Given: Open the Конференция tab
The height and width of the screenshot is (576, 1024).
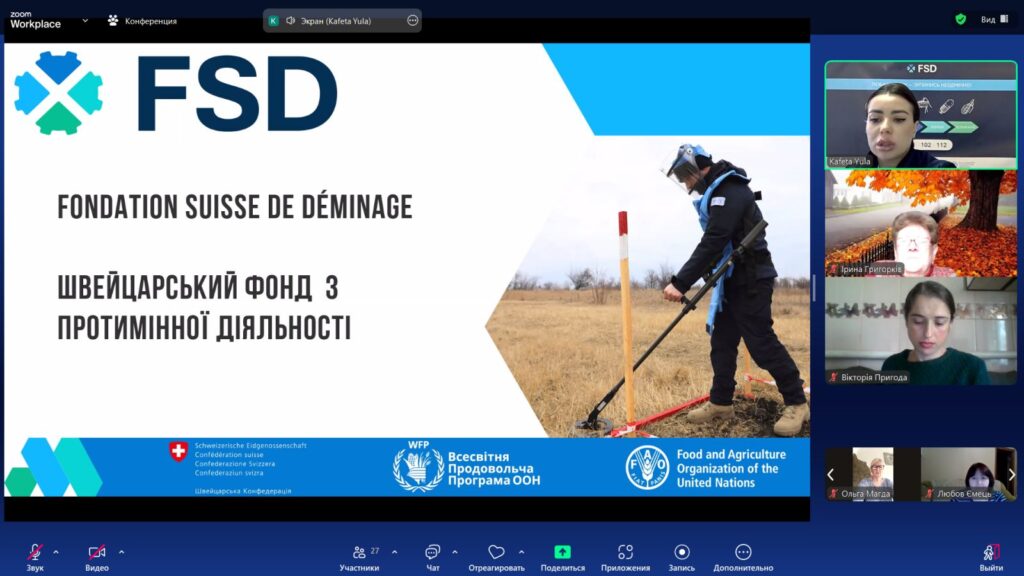Looking at the screenshot, I should tap(142, 20).
